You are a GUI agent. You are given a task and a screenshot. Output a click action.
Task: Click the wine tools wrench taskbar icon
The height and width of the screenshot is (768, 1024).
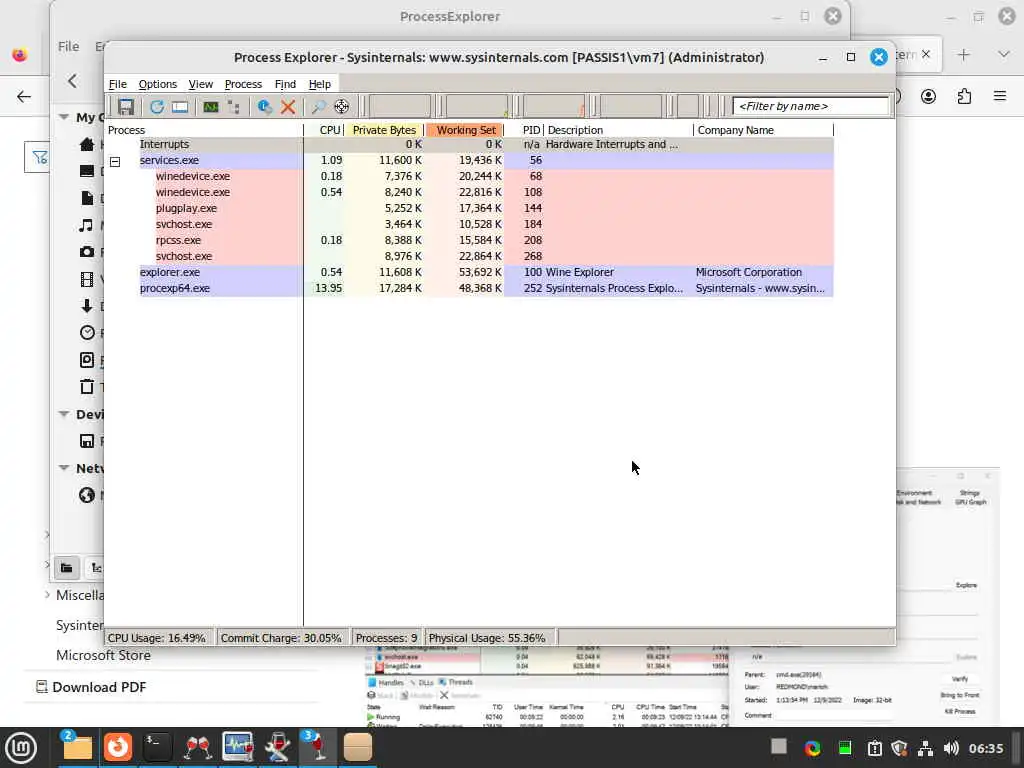(278, 747)
